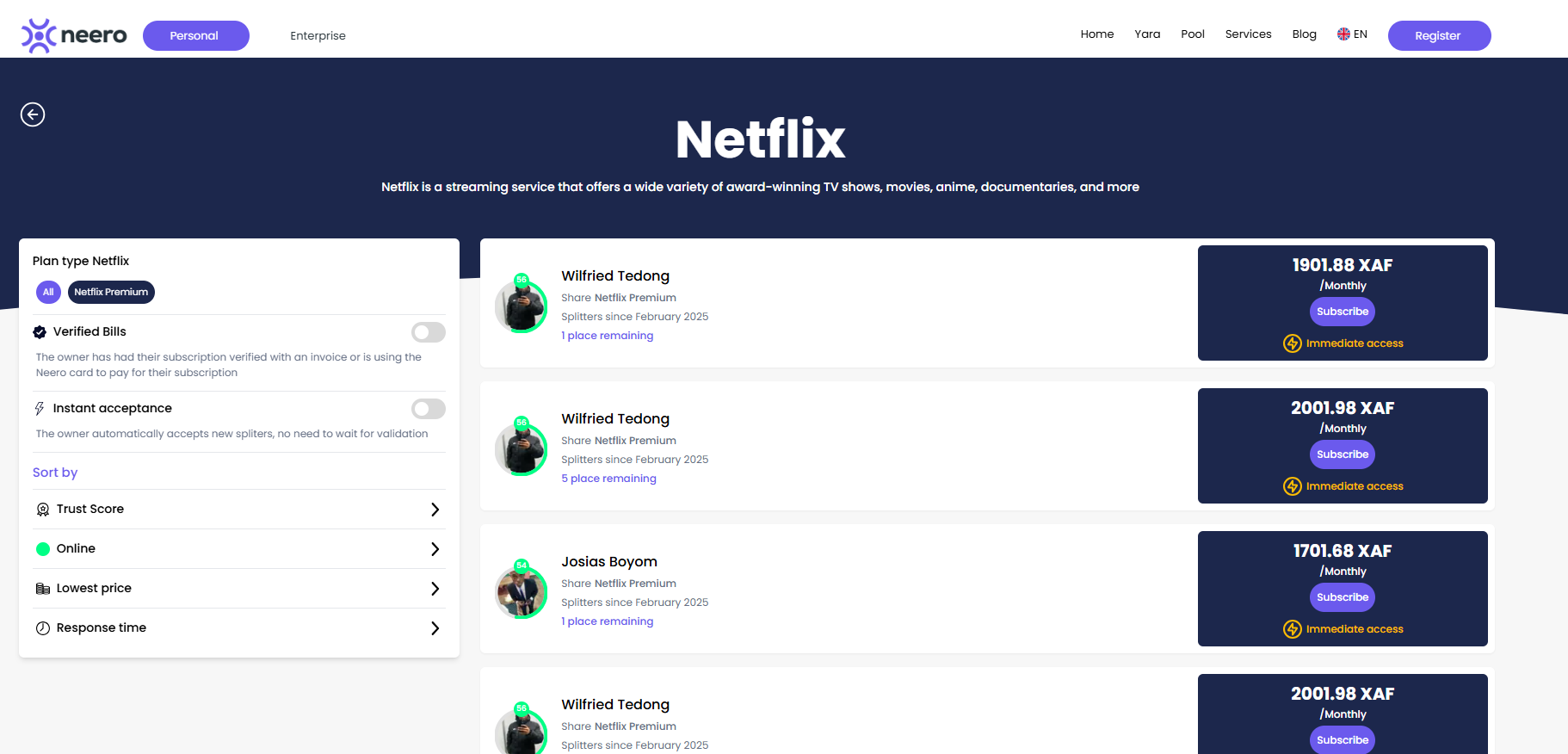This screenshot has height=754, width=1568.
Task: Click Wilfried Tedong avatar in 1901.88 XAF card
Action: pos(521,306)
